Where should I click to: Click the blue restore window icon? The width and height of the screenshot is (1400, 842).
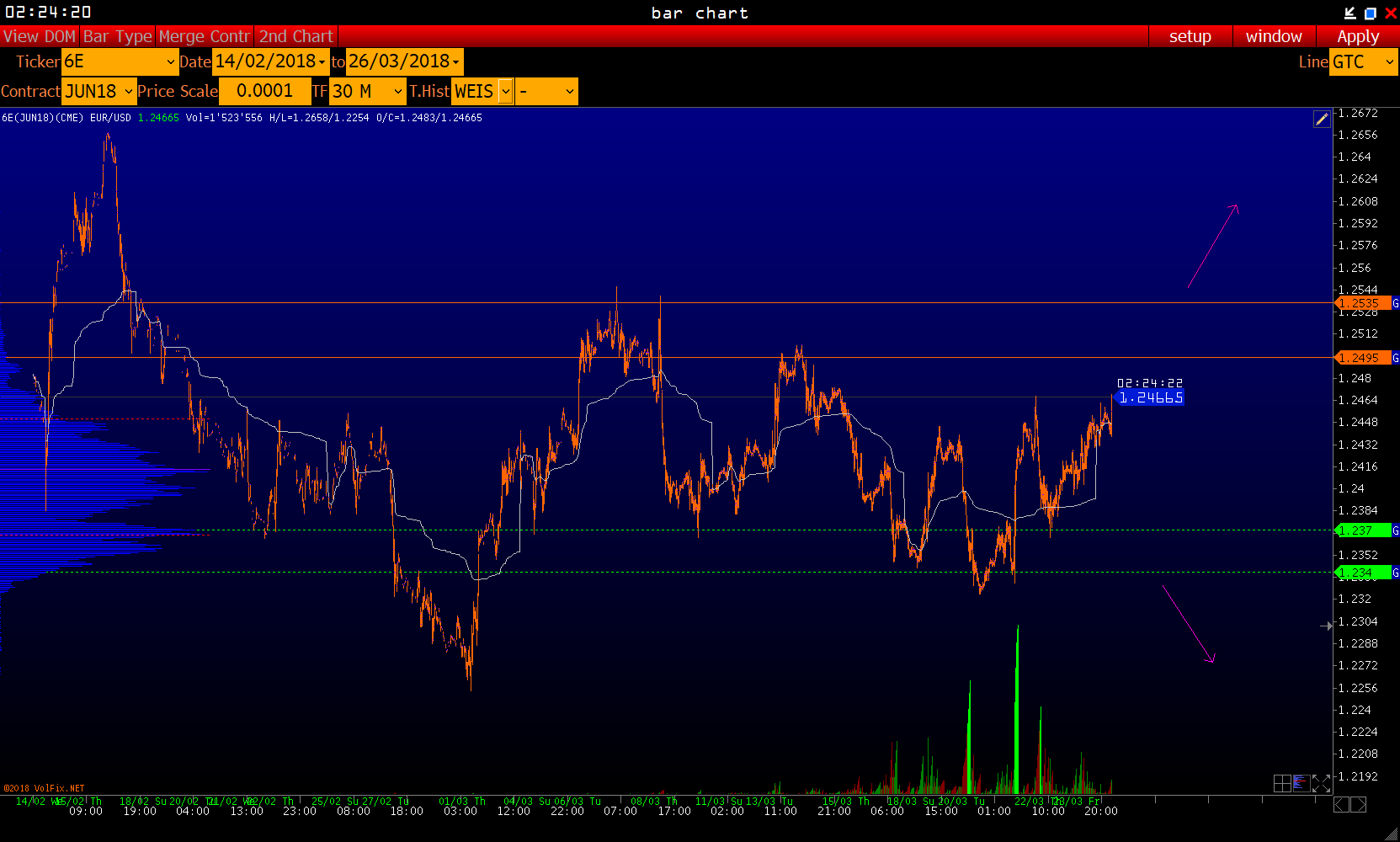1370,13
